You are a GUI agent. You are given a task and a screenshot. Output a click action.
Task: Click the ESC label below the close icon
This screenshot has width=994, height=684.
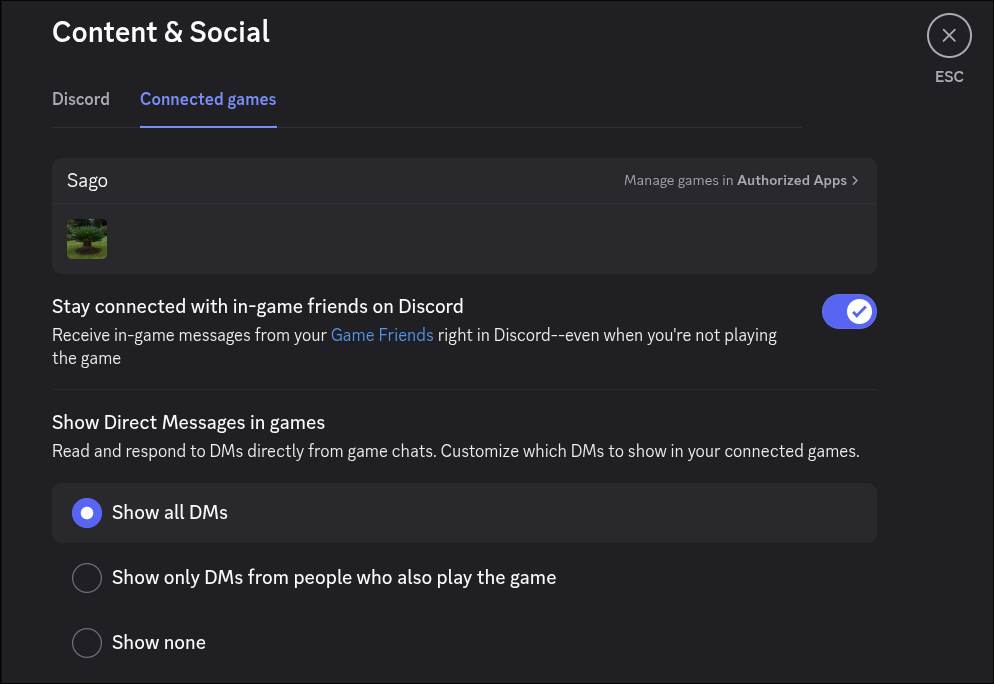[948, 76]
